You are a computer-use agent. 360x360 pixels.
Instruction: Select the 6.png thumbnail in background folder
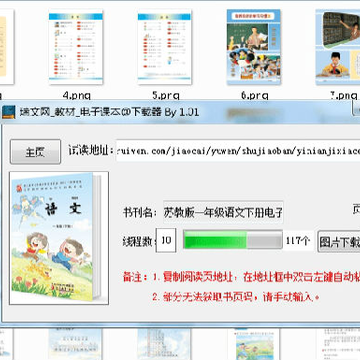tap(254, 47)
